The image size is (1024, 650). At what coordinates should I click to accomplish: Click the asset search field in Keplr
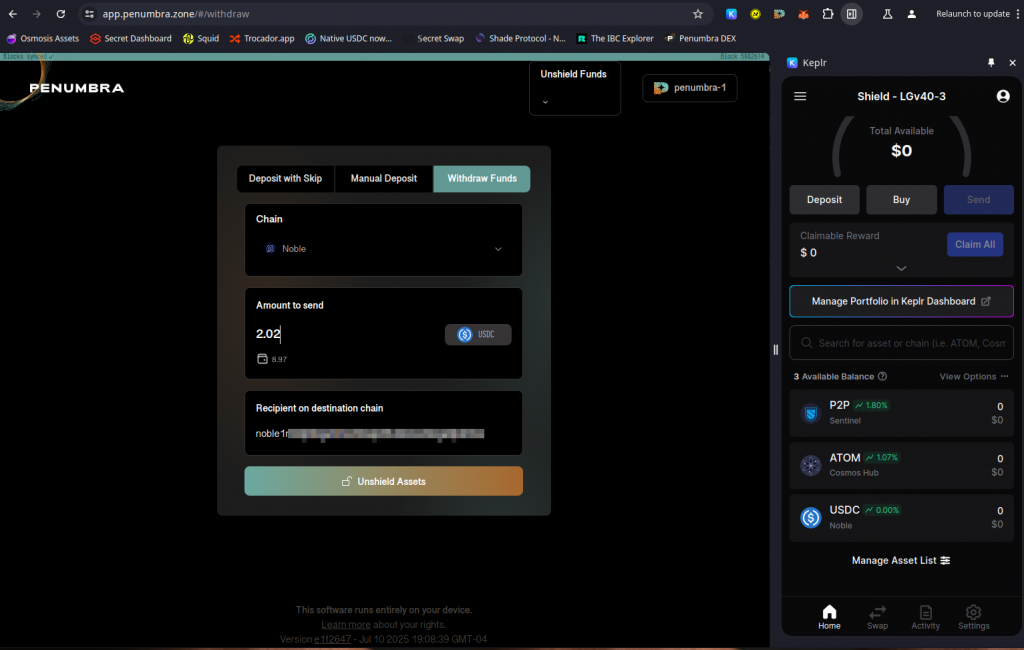901,343
